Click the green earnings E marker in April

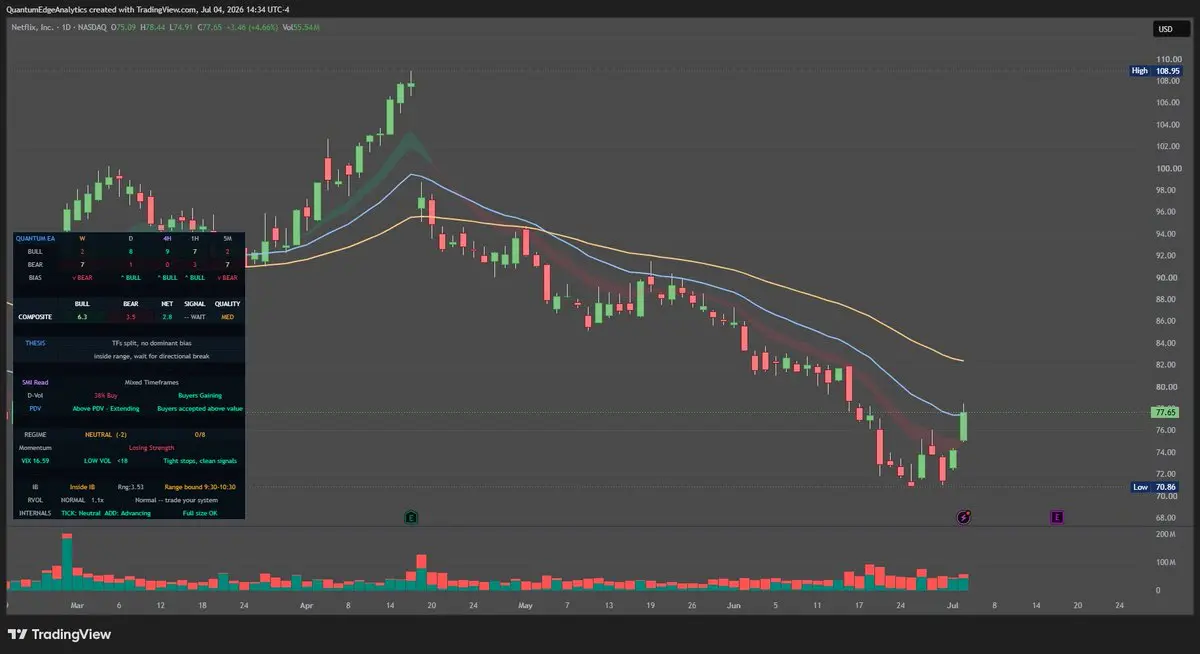pos(411,517)
